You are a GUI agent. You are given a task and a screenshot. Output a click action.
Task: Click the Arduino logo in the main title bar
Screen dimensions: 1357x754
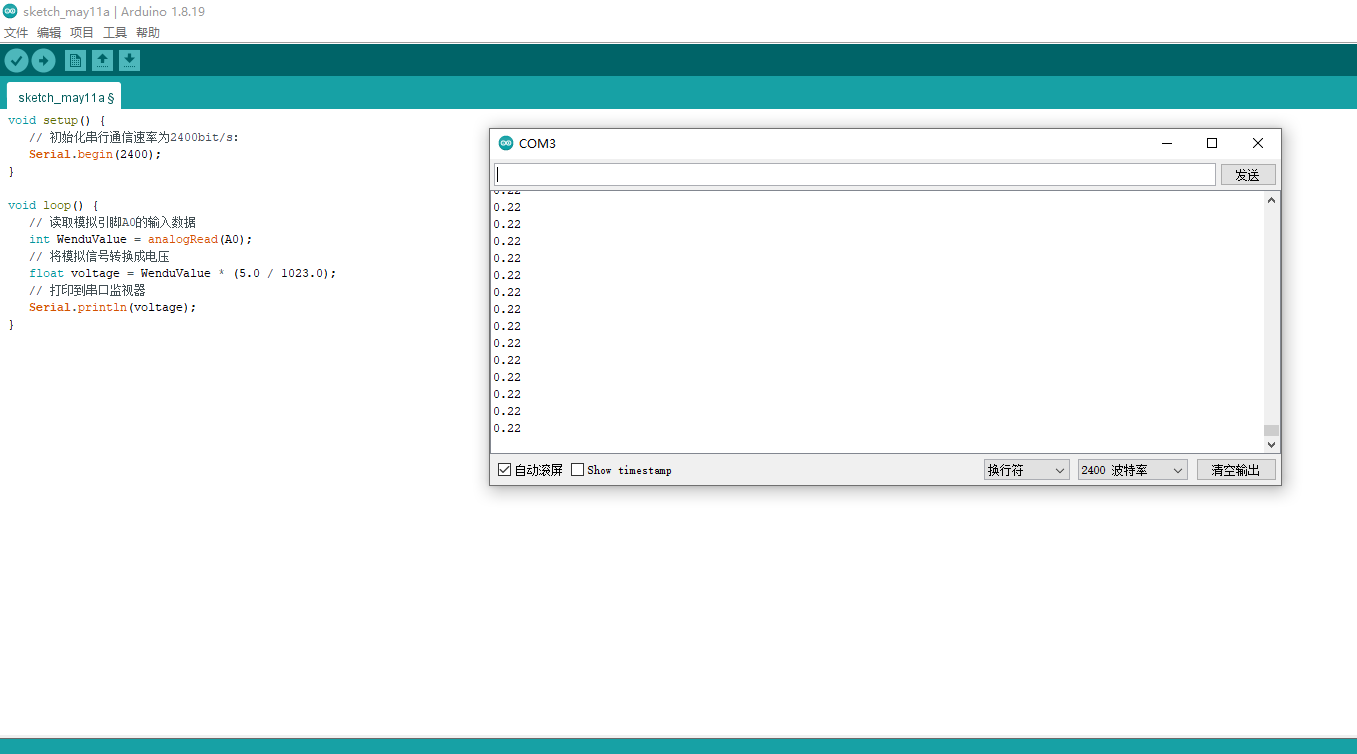(x=10, y=12)
